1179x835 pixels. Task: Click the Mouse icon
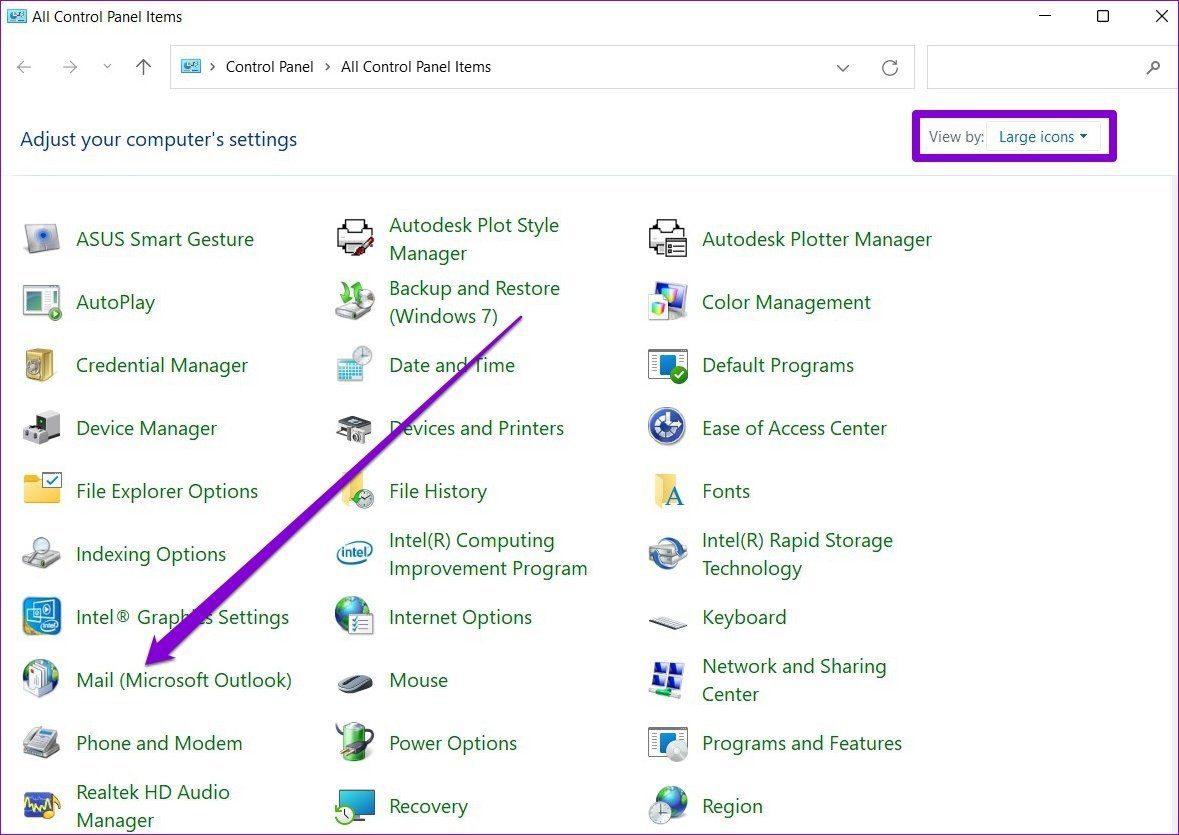click(x=355, y=683)
